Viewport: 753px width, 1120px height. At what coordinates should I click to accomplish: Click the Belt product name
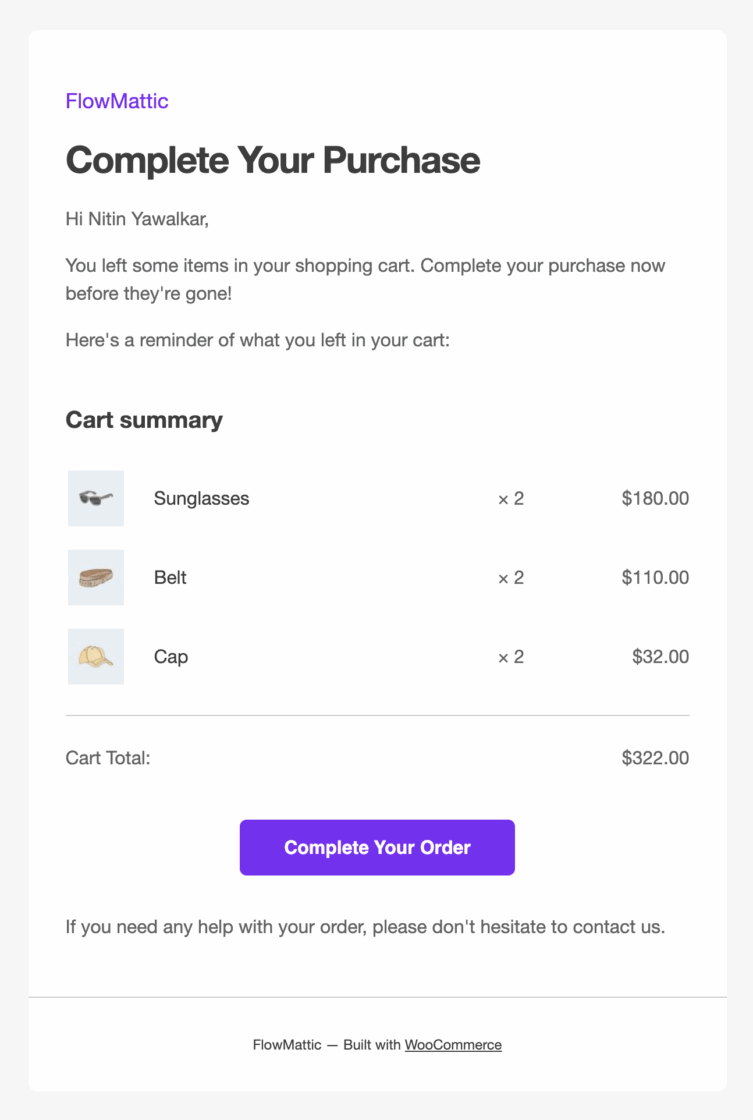(171, 577)
